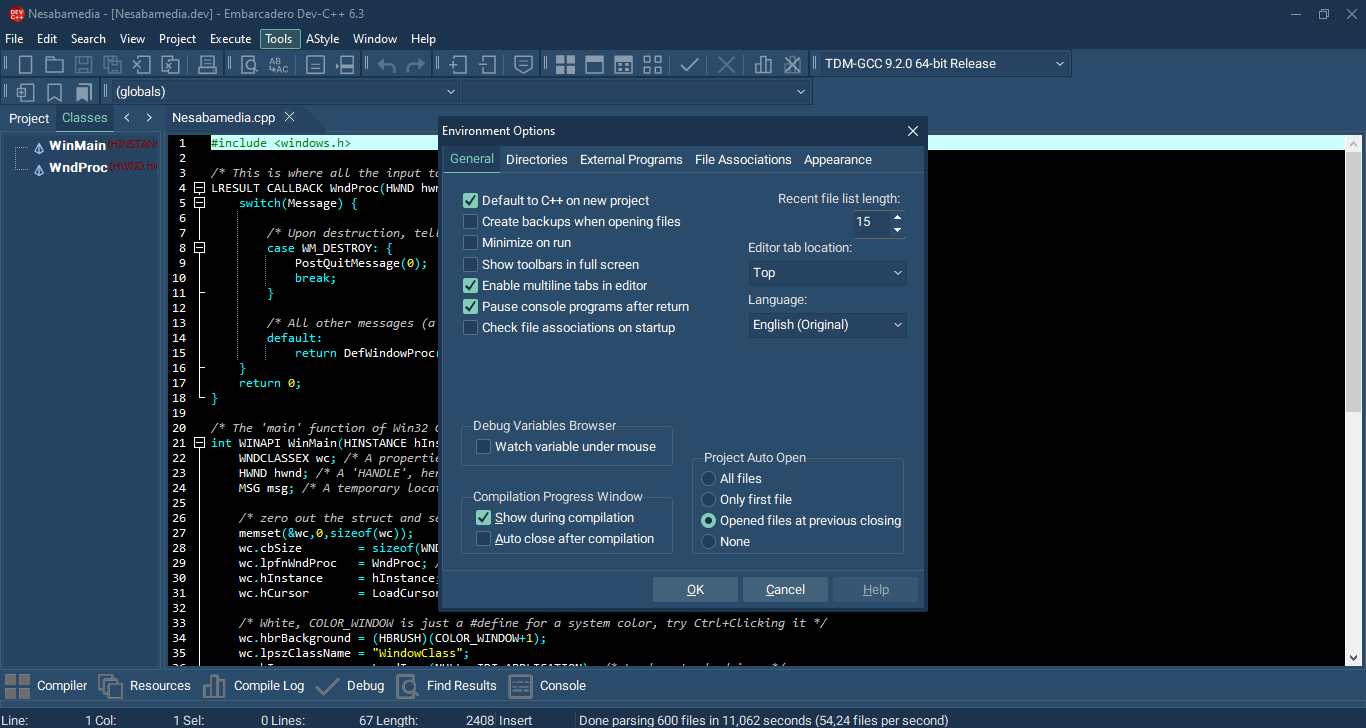
Task: Expand the Editor tab location dropdown
Action: [827, 273]
